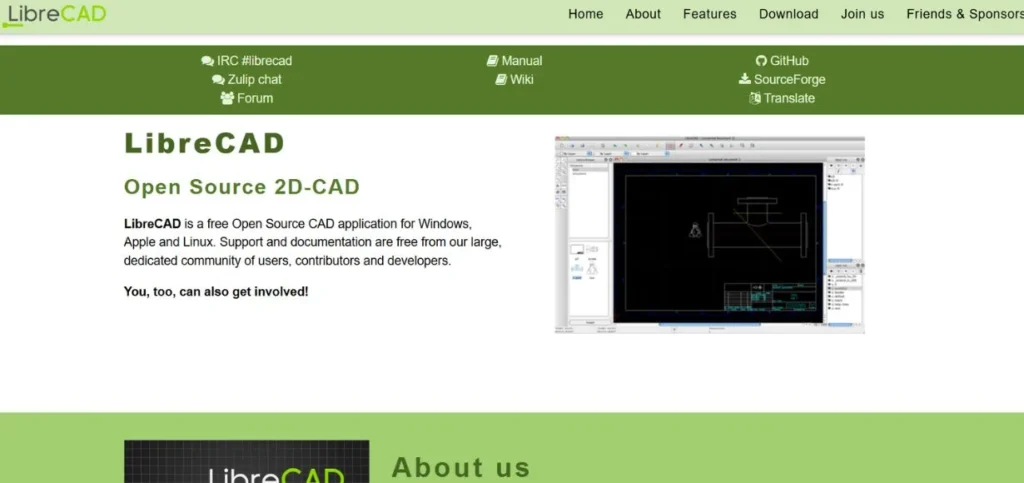Click the Wiki book icon
Viewport: 1024px width, 483px height.
pyautogui.click(x=501, y=80)
